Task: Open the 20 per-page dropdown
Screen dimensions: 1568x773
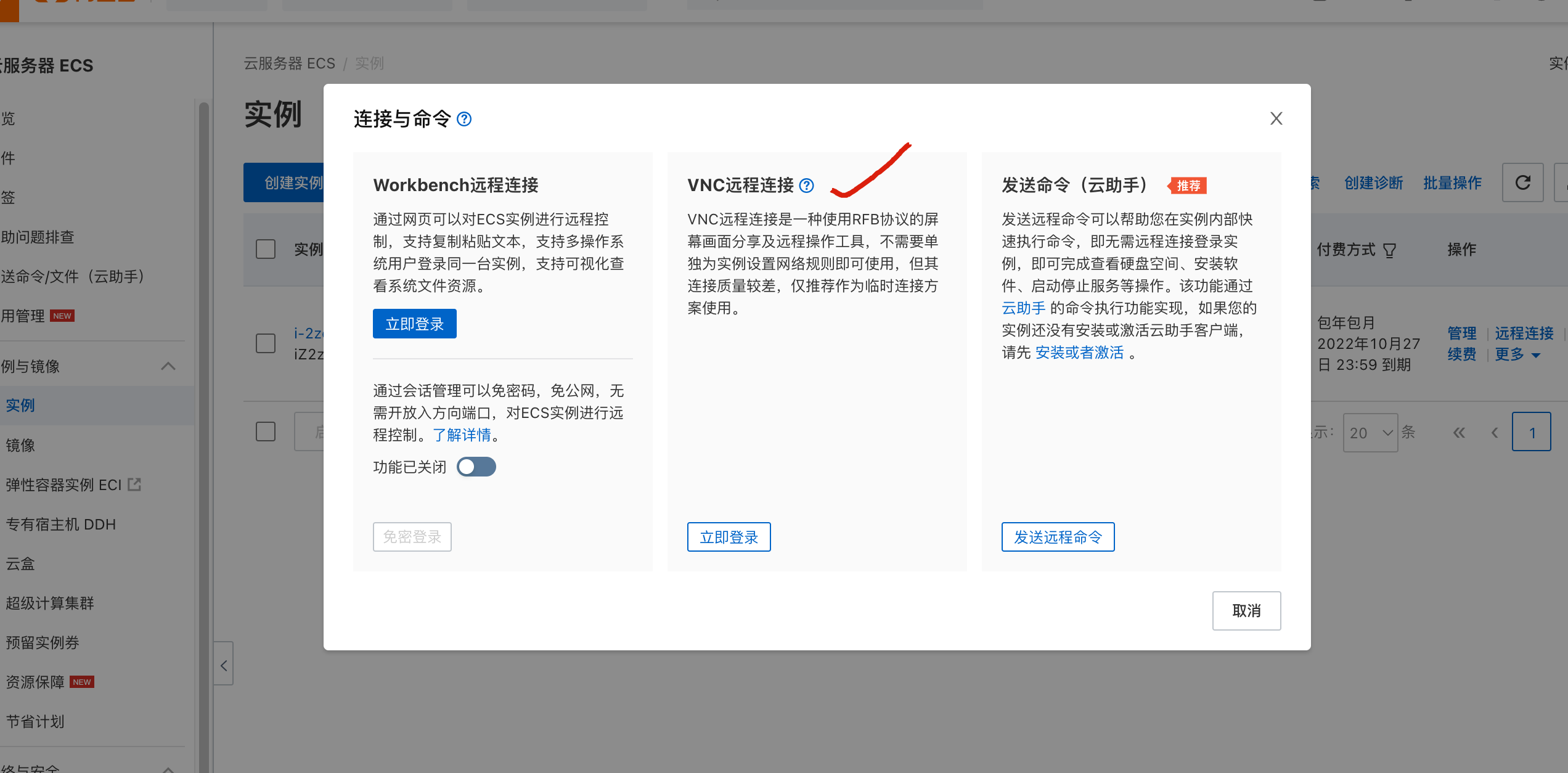Action: point(1370,433)
